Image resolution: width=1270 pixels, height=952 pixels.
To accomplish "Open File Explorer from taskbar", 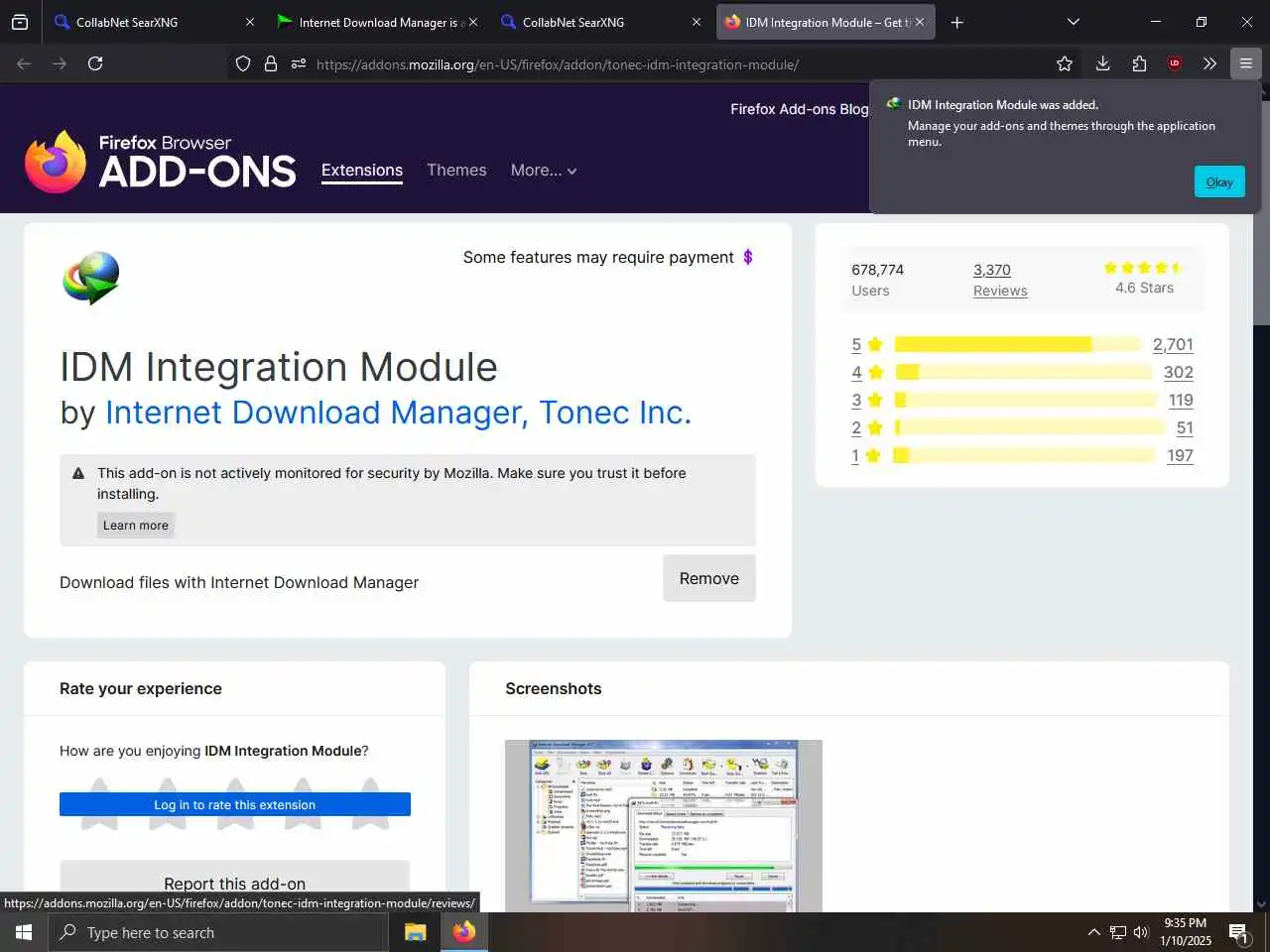I will [x=415, y=932].
